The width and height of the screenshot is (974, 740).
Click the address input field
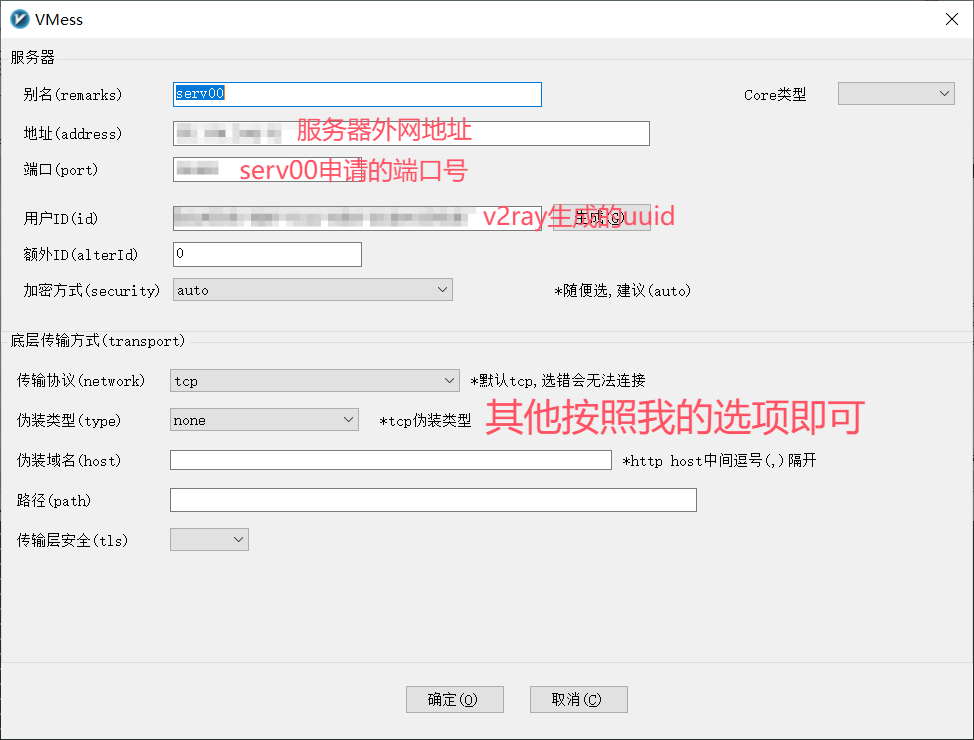tap(411, 134)
